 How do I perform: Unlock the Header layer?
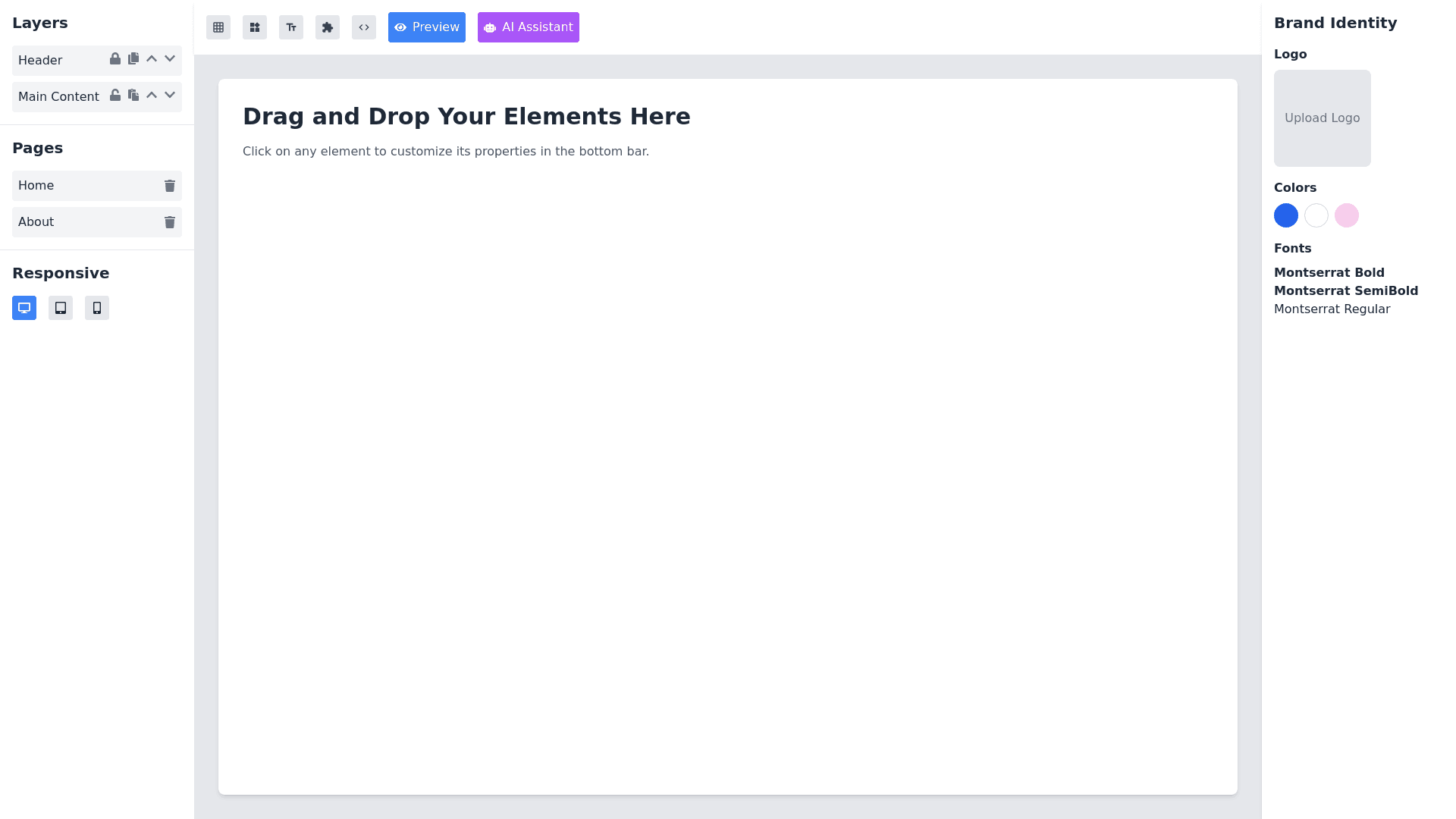[x=115, y=59]
